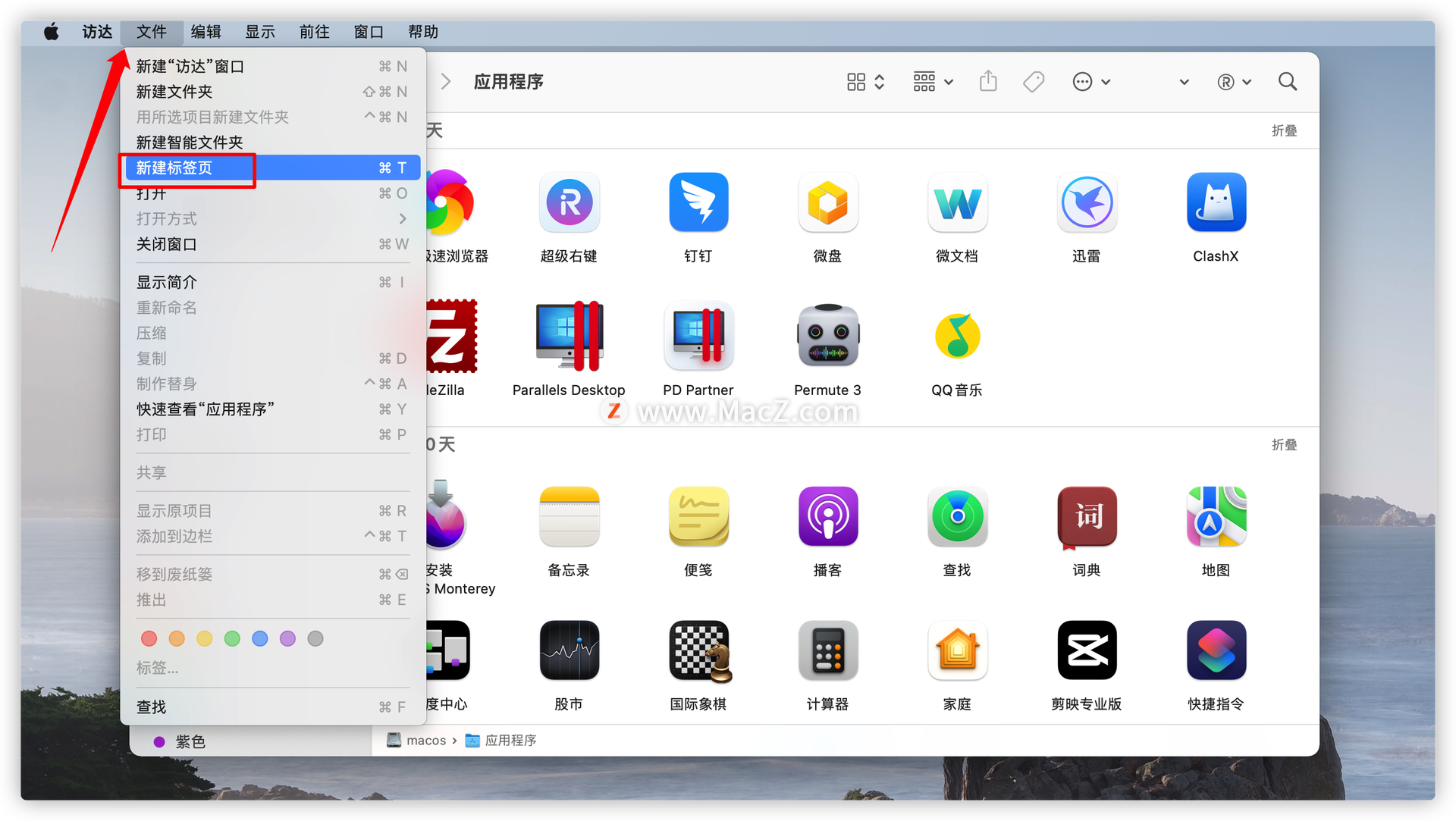Viewport: 1456px width, 821px height.
Task: Open the 快捷指令 shortcuts icon
Action: click(x=1216, y=650)
